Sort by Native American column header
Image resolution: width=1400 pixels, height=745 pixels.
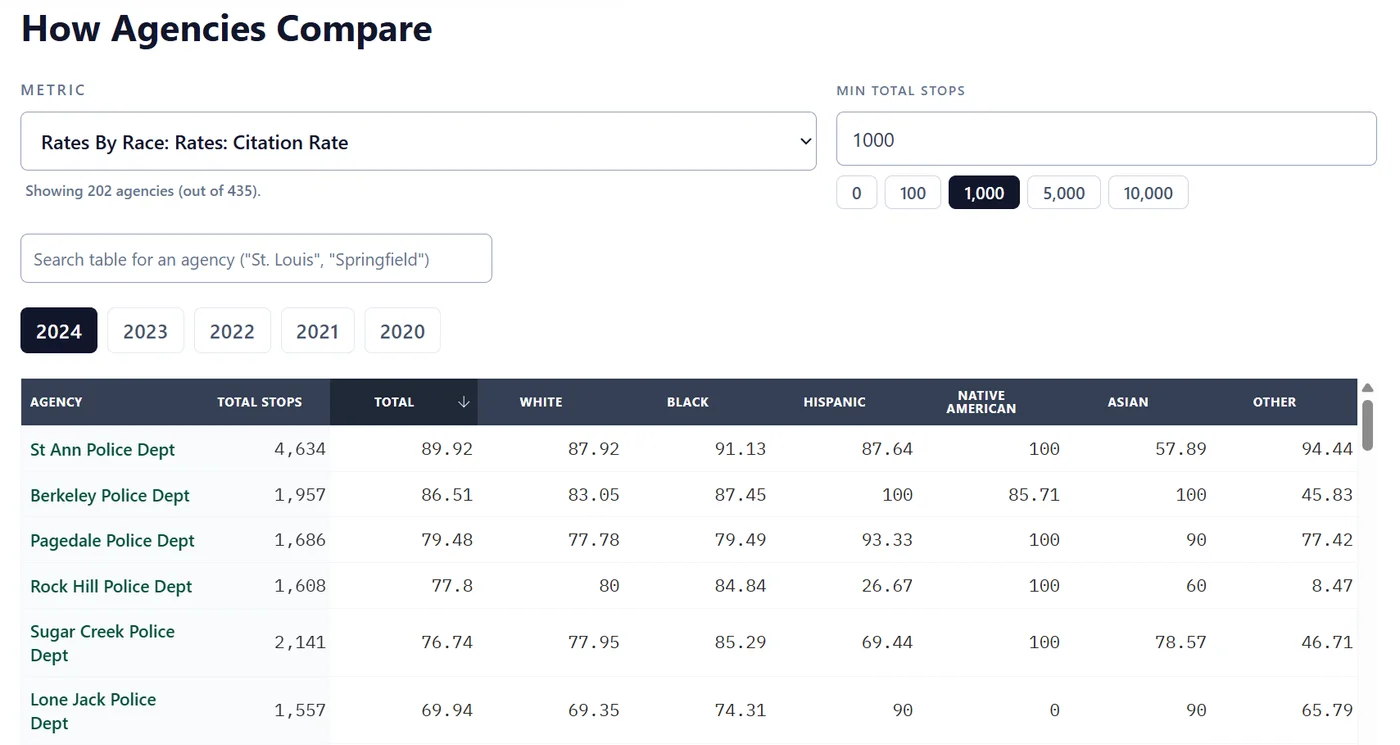[x=980, y=402]
